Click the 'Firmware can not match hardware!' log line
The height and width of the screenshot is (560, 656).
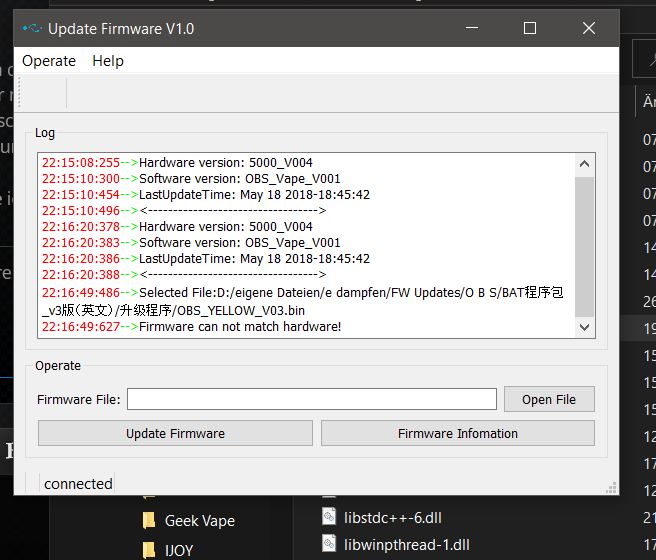point(240,327)
